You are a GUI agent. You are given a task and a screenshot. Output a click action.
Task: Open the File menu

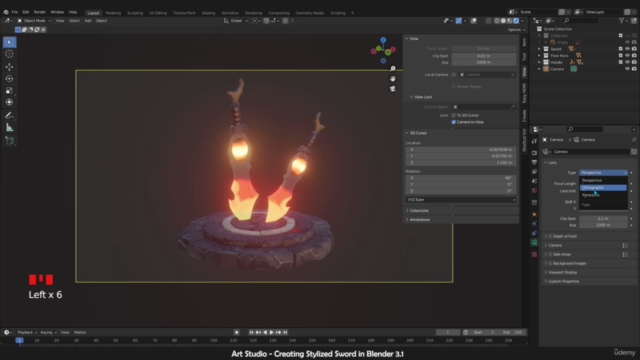15,12
